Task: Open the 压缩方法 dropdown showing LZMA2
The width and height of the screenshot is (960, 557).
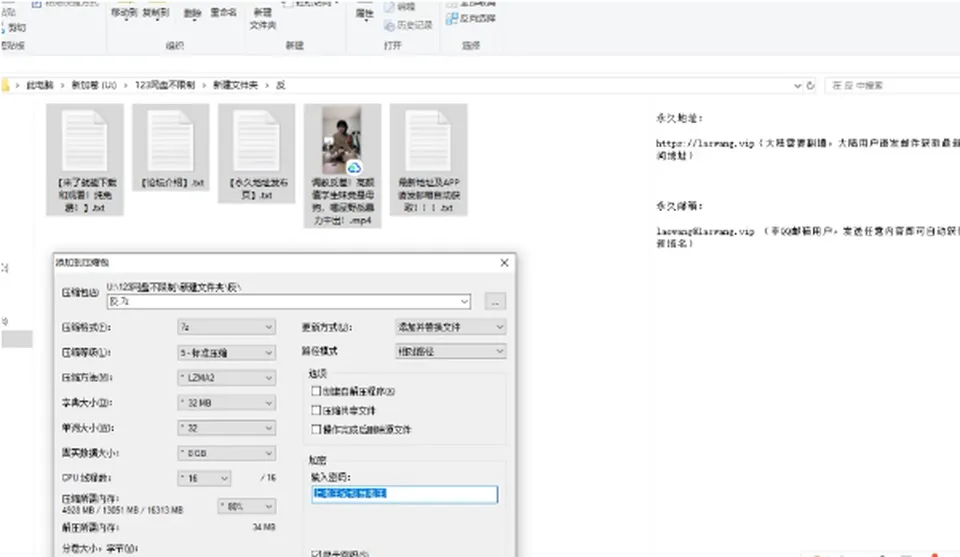Action: [x=227, y=378]
